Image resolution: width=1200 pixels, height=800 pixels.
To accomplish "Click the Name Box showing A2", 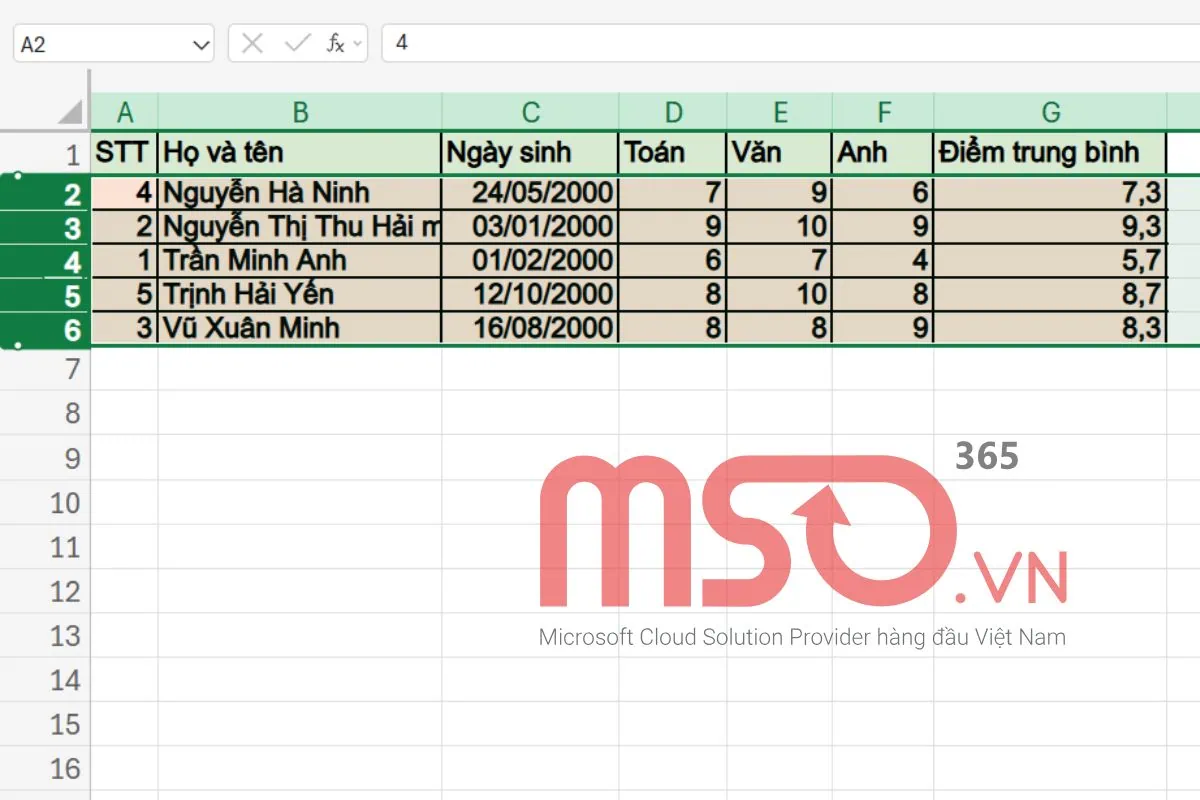I will (100, 45).
